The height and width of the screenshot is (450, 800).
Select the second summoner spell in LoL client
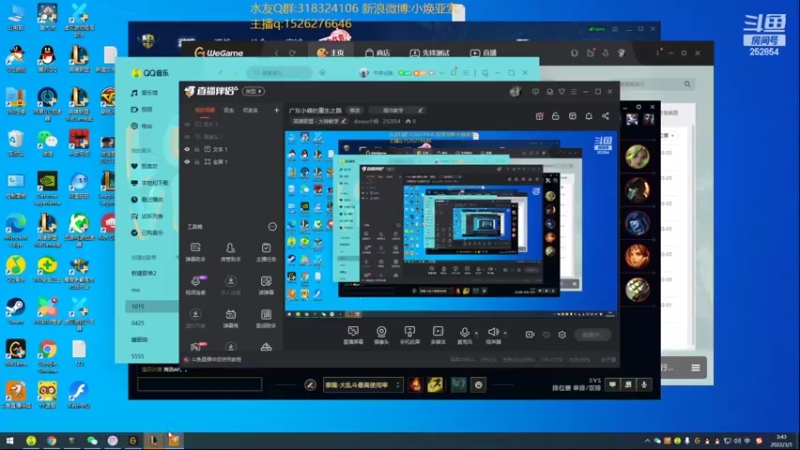point(435,385)
